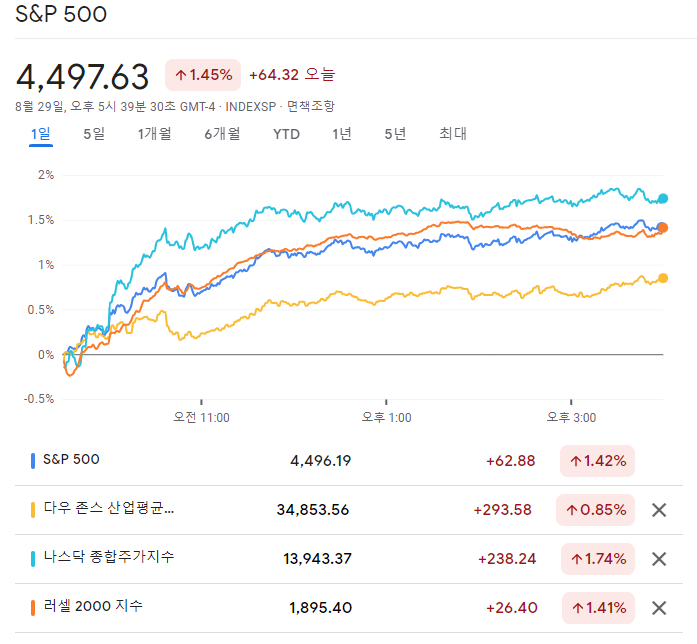Click the 2% y-axis label
This screenshot has width=697, height=644.
tap(46, 175)
